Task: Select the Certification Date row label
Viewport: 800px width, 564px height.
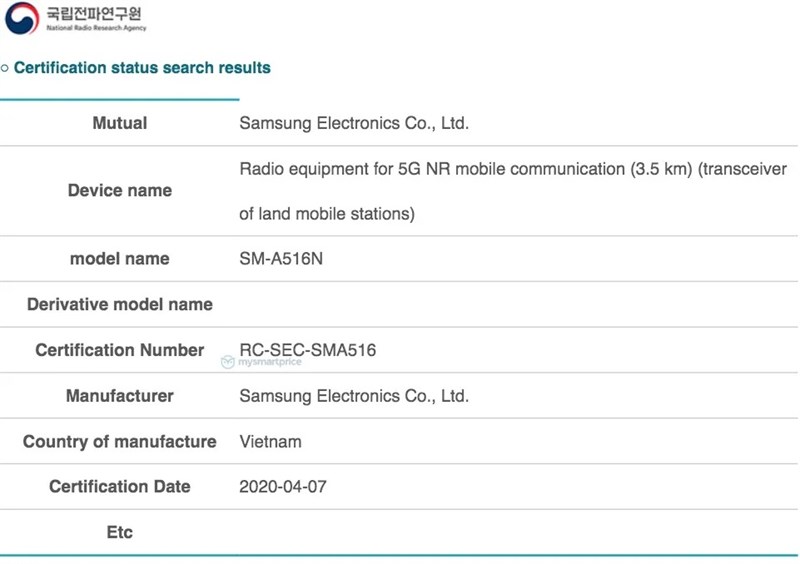Action: coord(120,487)
